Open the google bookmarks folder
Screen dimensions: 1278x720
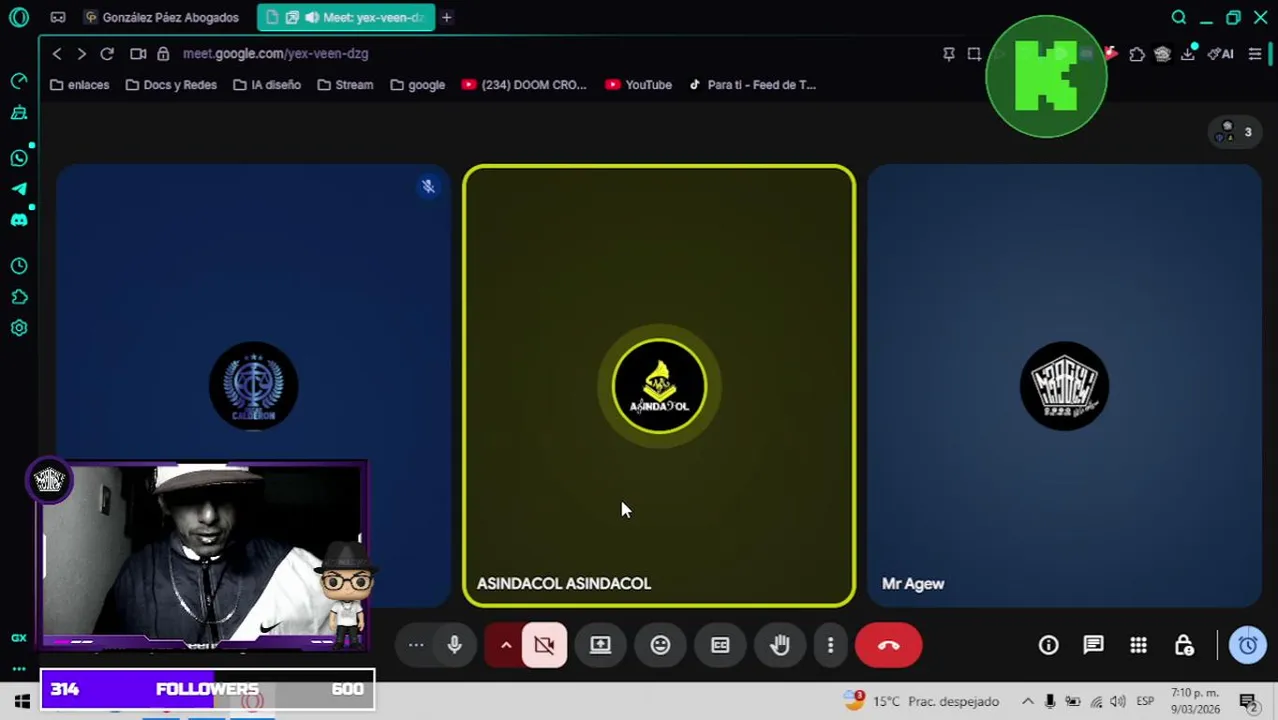pos(417,85)
